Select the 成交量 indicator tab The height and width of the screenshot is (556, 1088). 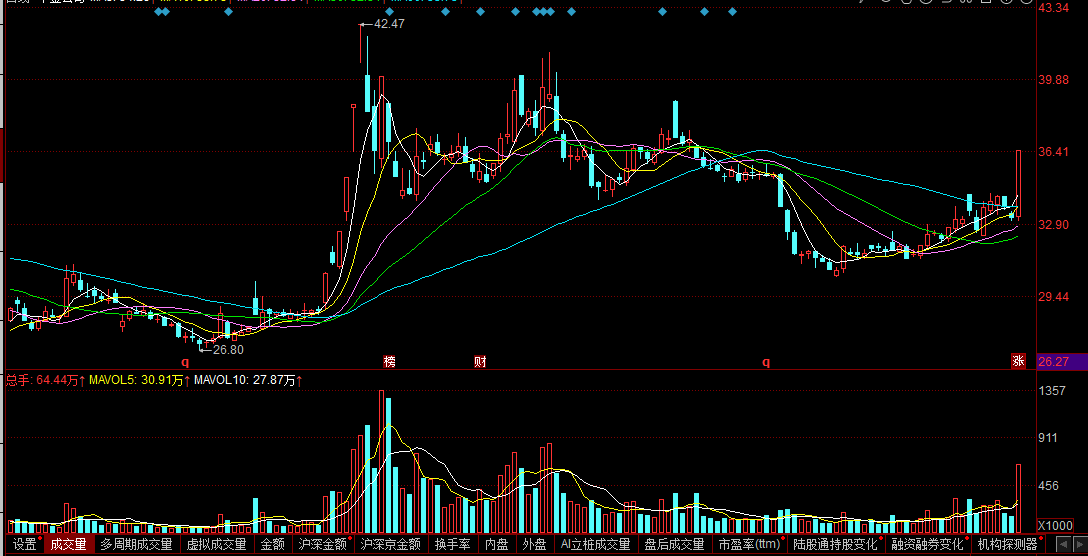[x=69, y=544]
